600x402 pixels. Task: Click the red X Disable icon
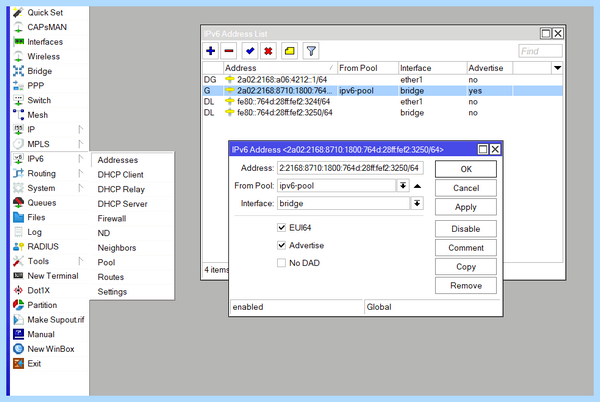(x=268, y=51)
